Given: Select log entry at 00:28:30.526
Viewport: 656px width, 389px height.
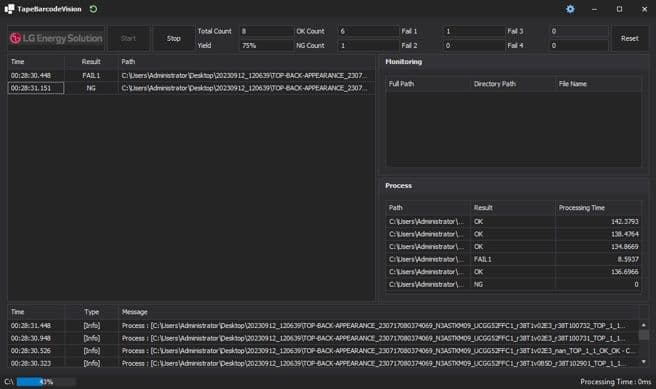Looking at the screenshot, I should (x=323, y=351).
